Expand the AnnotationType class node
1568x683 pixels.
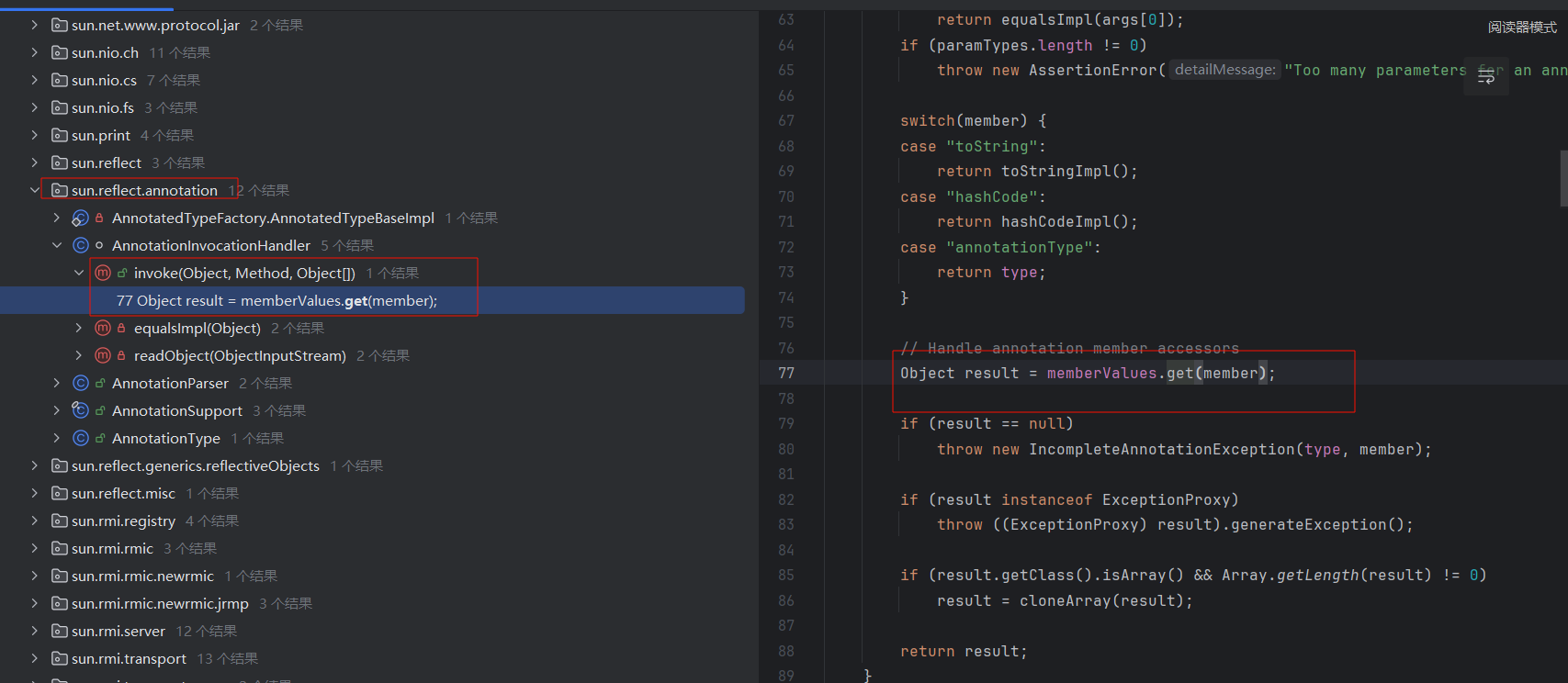(x=57, y=438)
